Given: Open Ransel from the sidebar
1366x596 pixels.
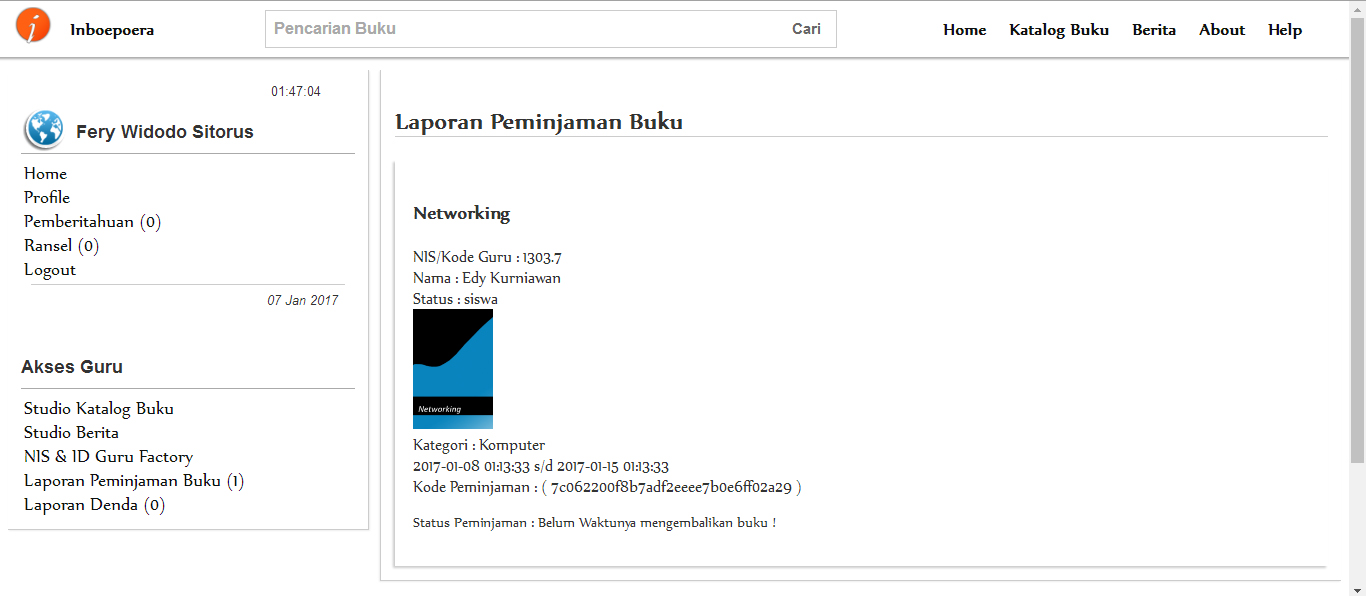Looking at the screenshot, I should [x=61, y=245].
